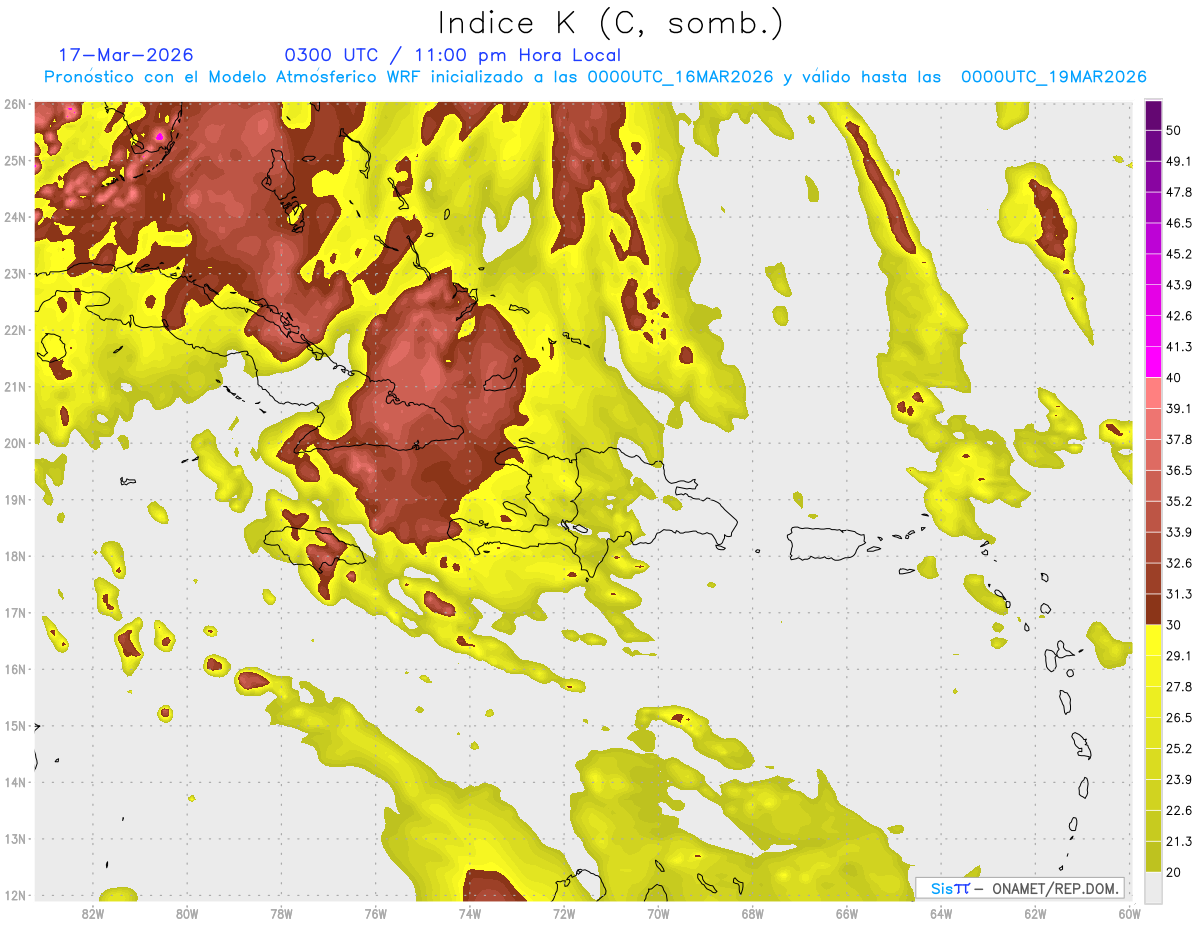Viewport: 1200px width, 927px height.
Task: Click the dark brown swatch above 30
Action: click(x=1153, y=609)
